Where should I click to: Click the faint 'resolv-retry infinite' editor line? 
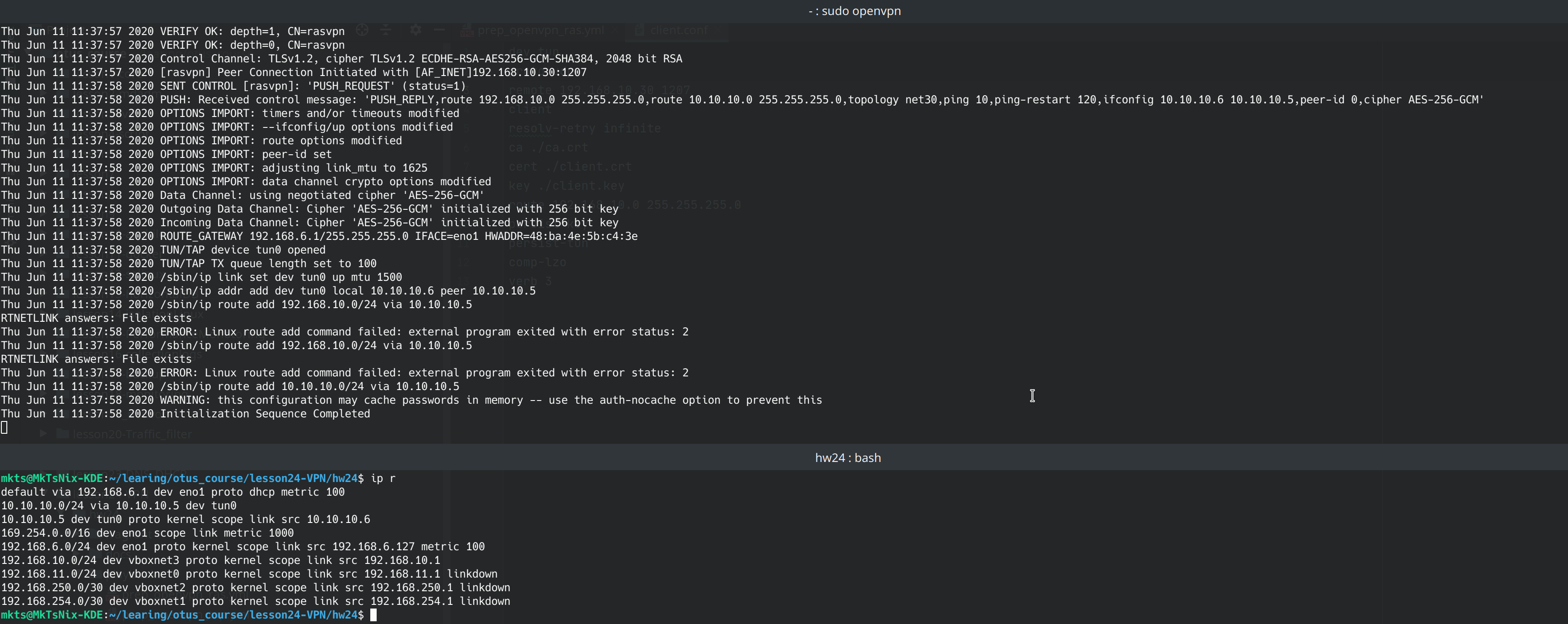click(x=585, y=128)
